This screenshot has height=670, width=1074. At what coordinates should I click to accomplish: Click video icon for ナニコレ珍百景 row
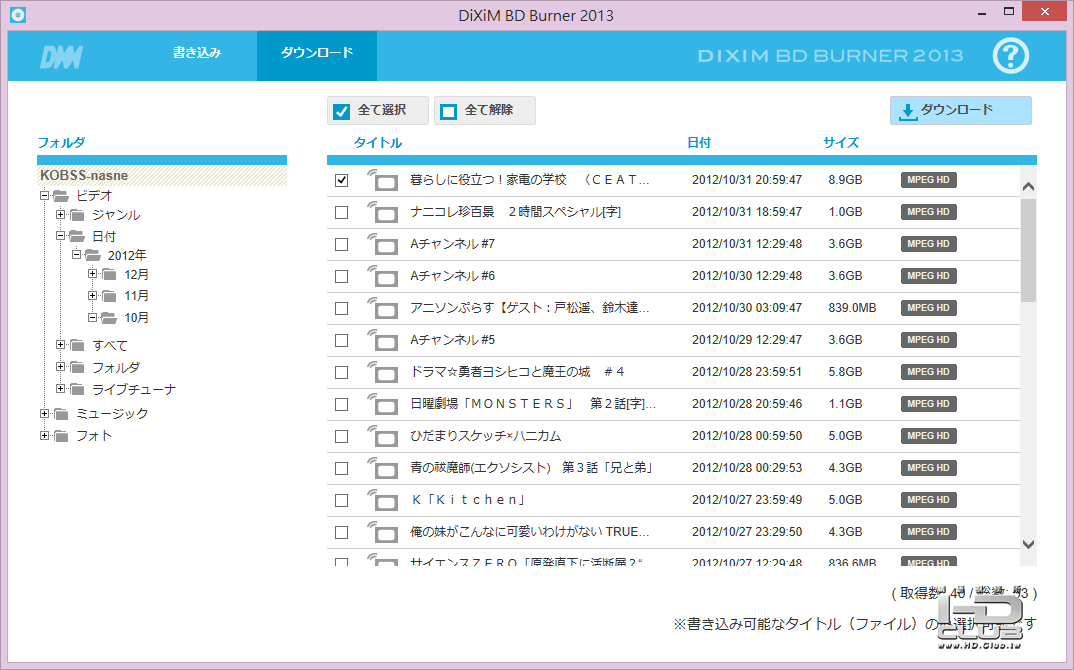tap(382, 212)
